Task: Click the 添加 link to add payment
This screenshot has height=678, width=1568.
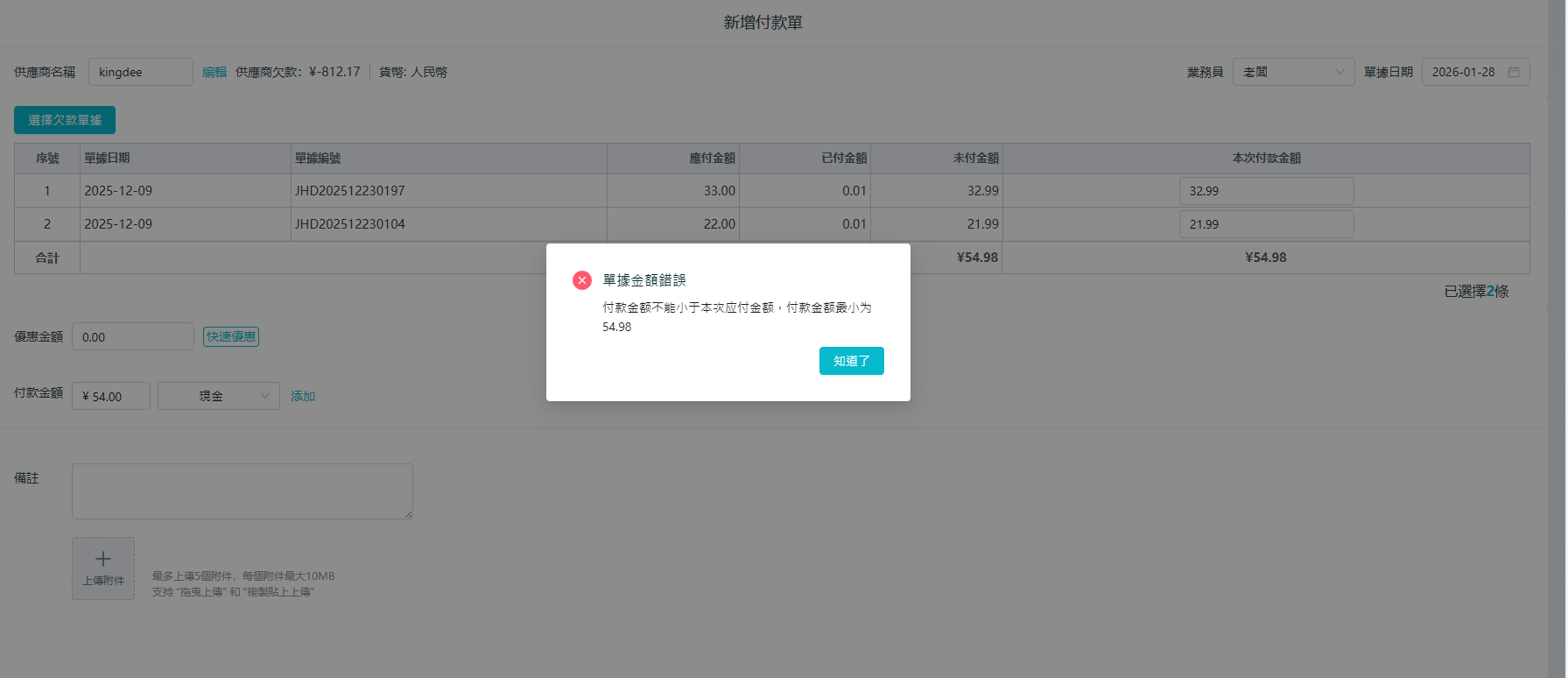Action: coord(303,396)
